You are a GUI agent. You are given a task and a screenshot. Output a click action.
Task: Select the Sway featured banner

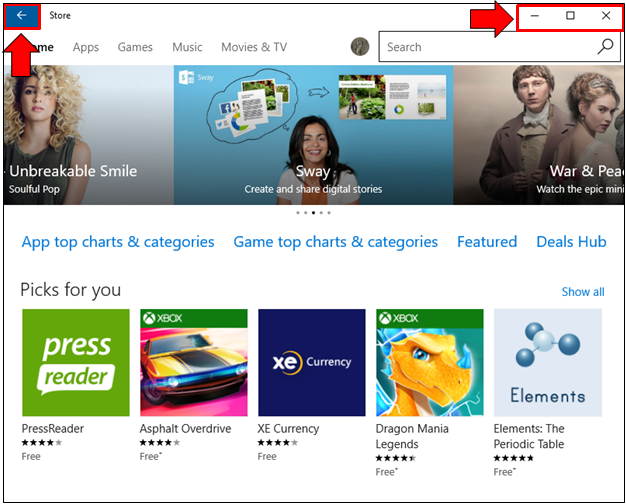point(313,135)
